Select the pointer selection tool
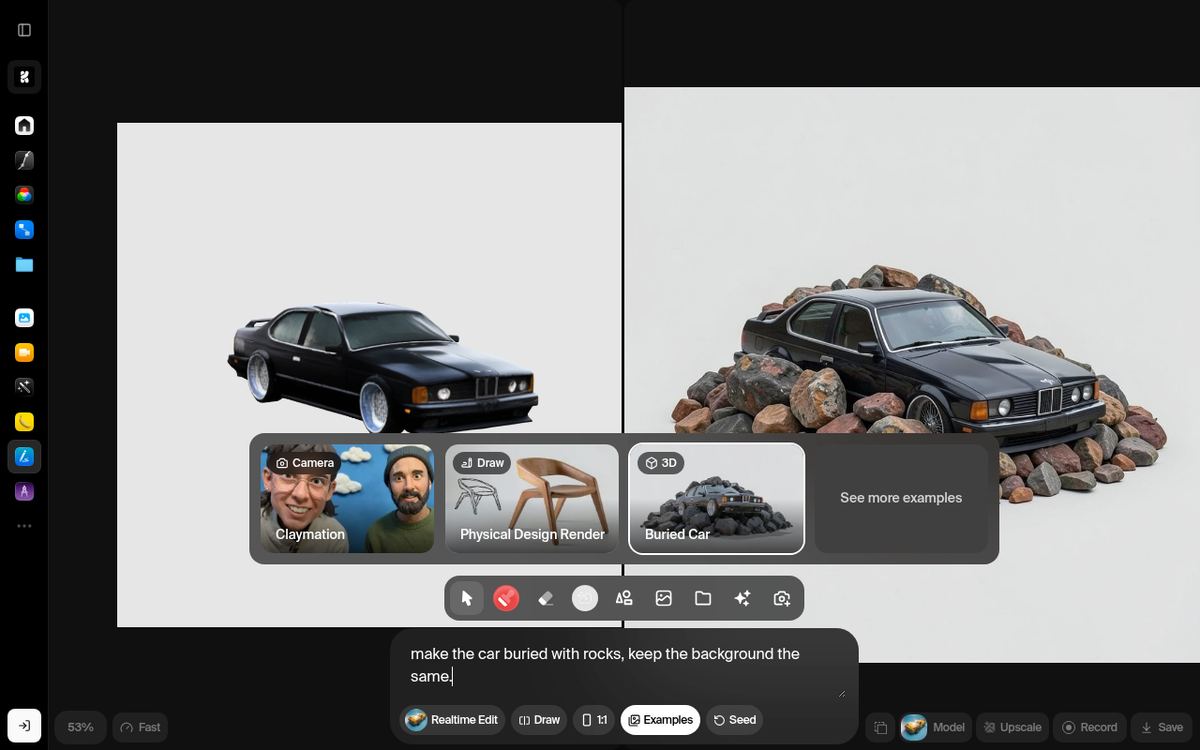The image size is (1200, 750). point(466,598)
